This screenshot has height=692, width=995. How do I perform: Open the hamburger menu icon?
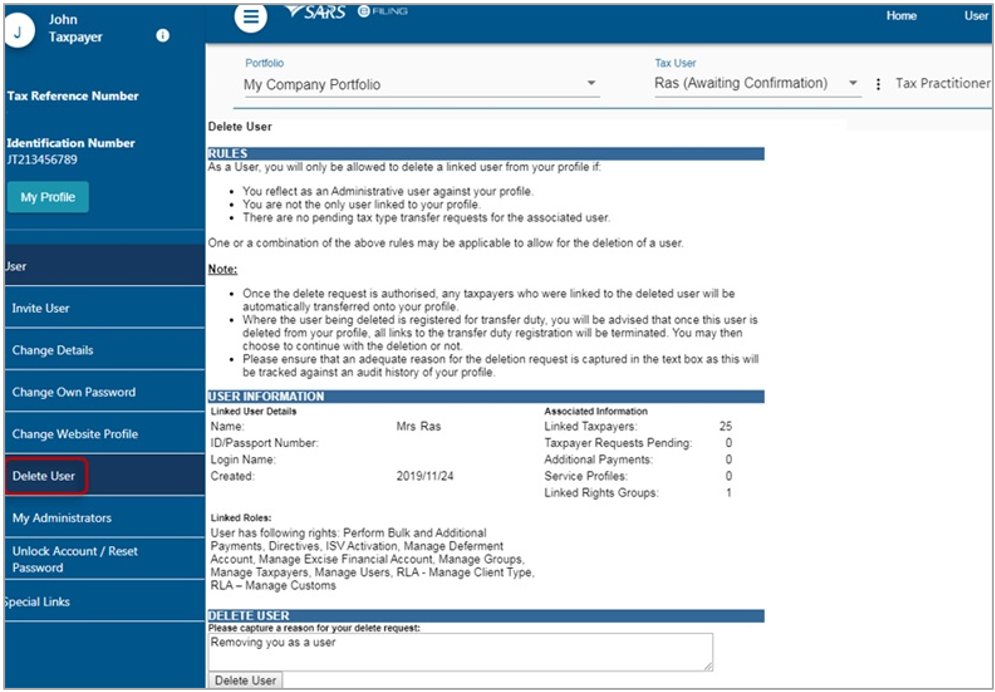[251, 17]
